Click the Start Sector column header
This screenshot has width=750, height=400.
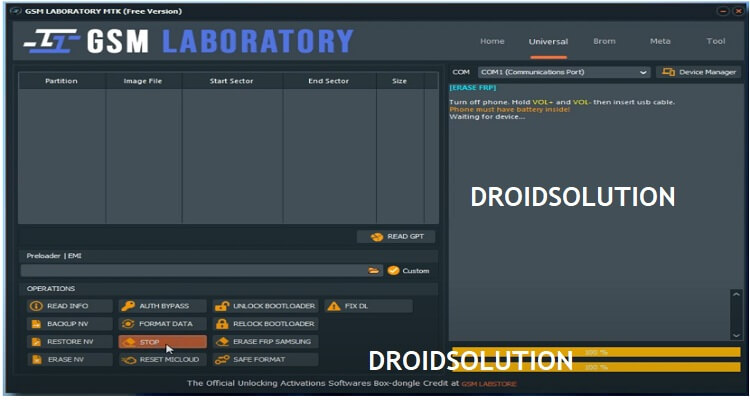click(232, 81)
